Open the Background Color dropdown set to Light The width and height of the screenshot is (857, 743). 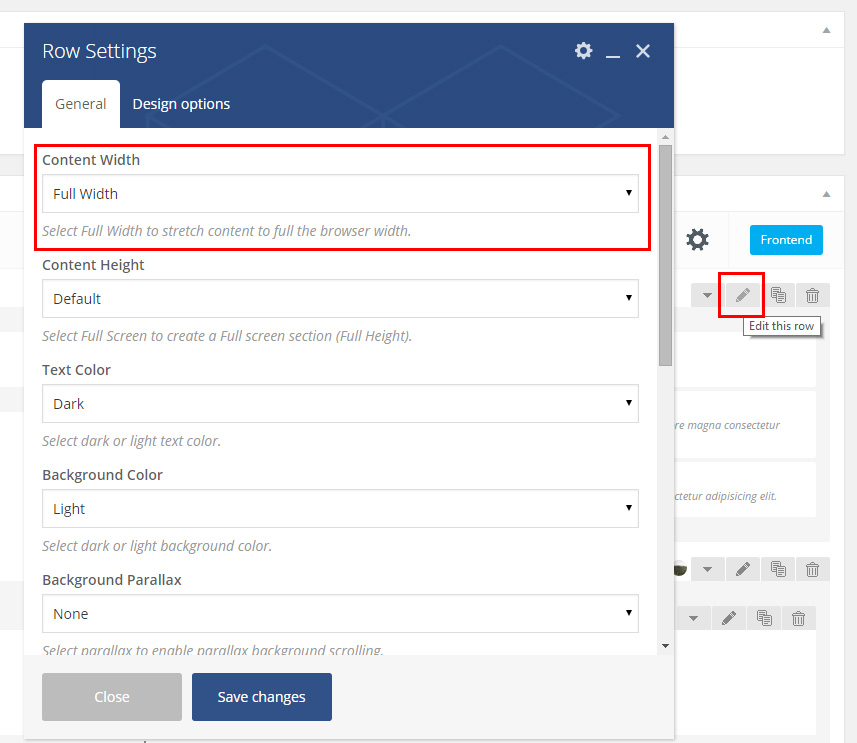coord(340,509)
